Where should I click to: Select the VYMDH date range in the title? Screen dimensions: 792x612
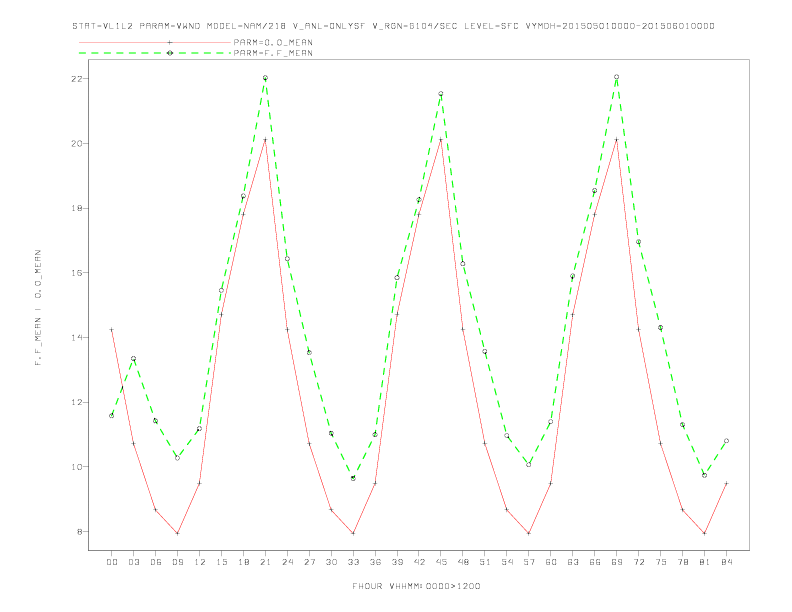point(620,26)
